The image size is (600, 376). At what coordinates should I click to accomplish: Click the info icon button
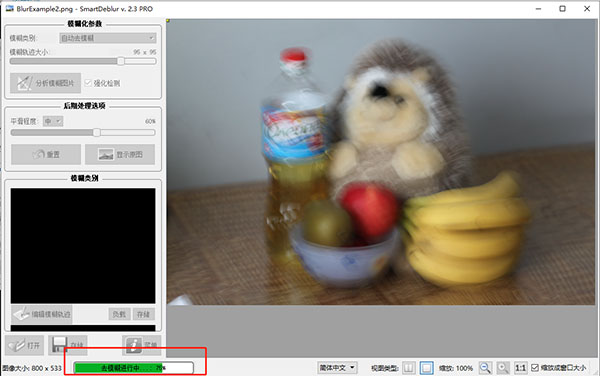pyautogui.click(x=142, y=345)
